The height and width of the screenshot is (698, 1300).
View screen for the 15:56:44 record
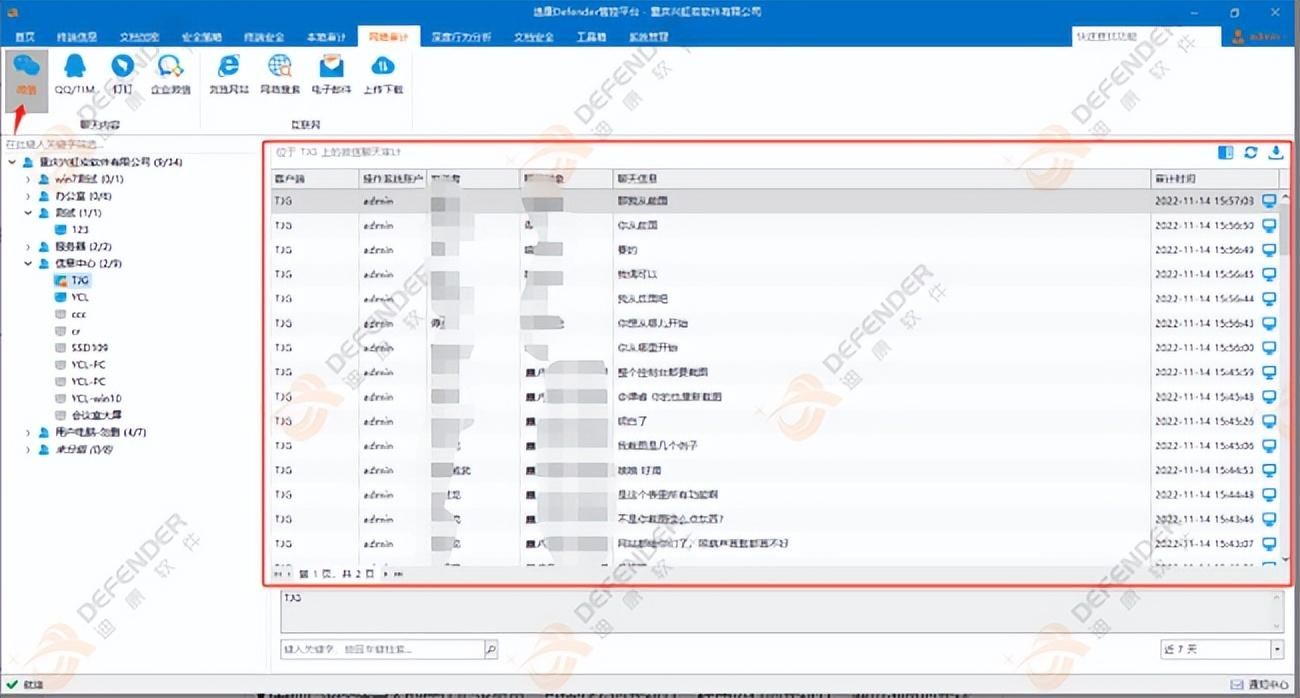pos(1269,299)
